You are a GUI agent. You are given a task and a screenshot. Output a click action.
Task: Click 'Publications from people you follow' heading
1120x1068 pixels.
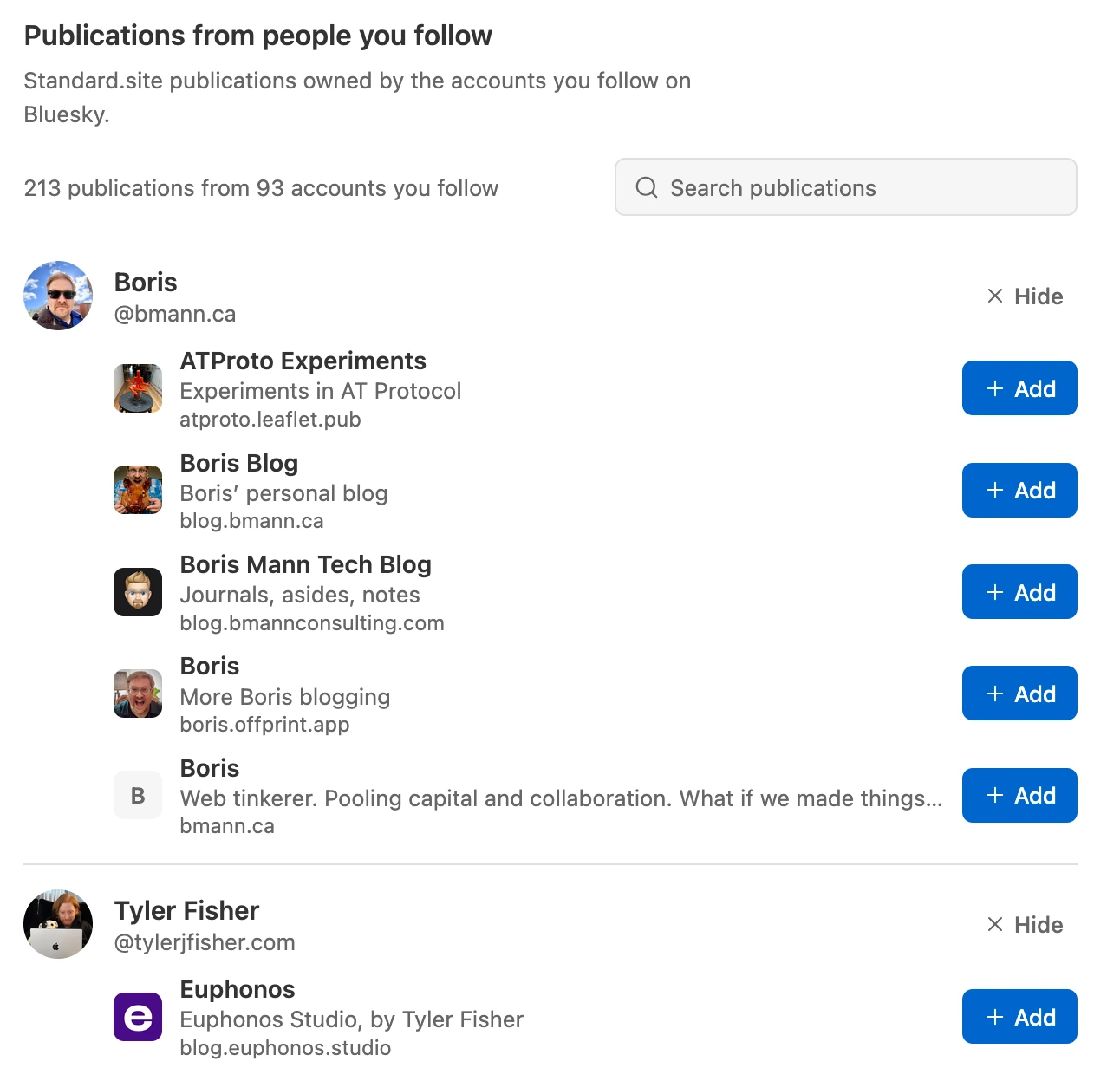(x=258, y=36)
